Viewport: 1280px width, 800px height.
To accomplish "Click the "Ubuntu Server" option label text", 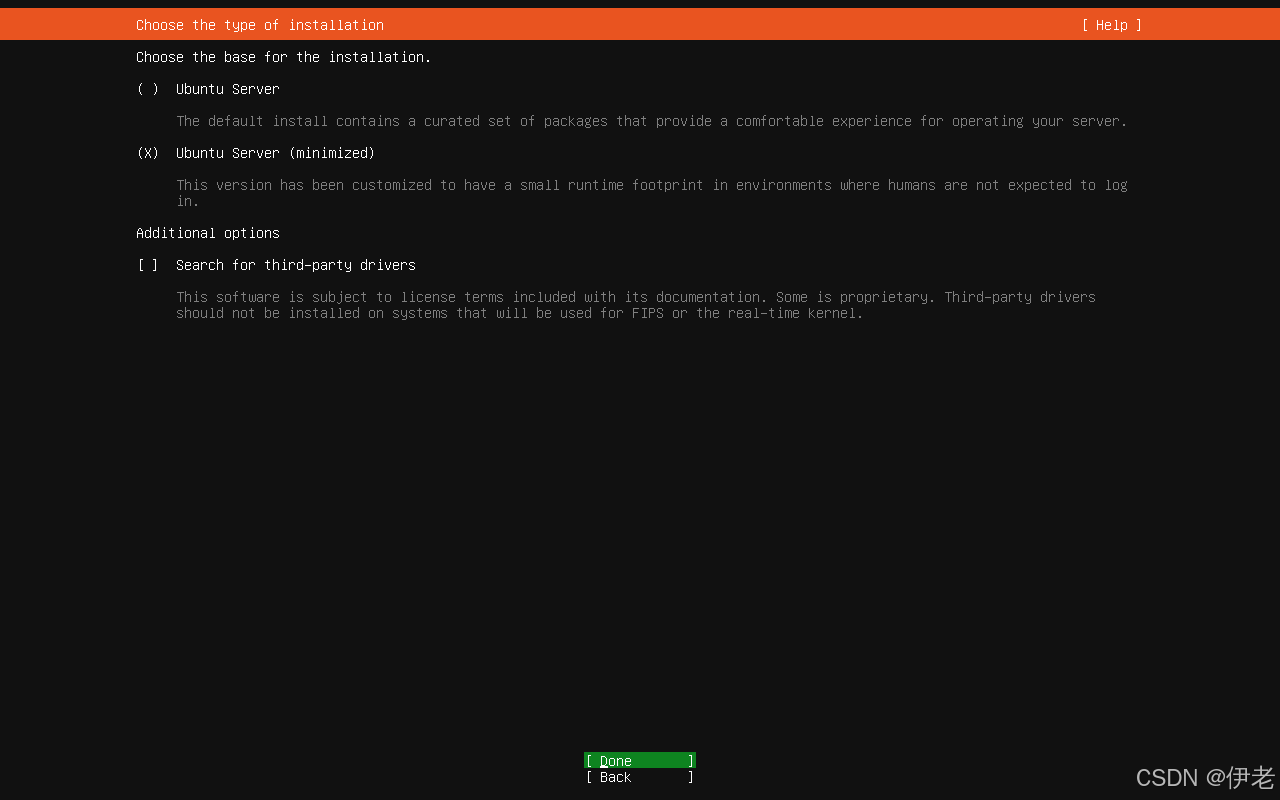I will coord(227,89).
